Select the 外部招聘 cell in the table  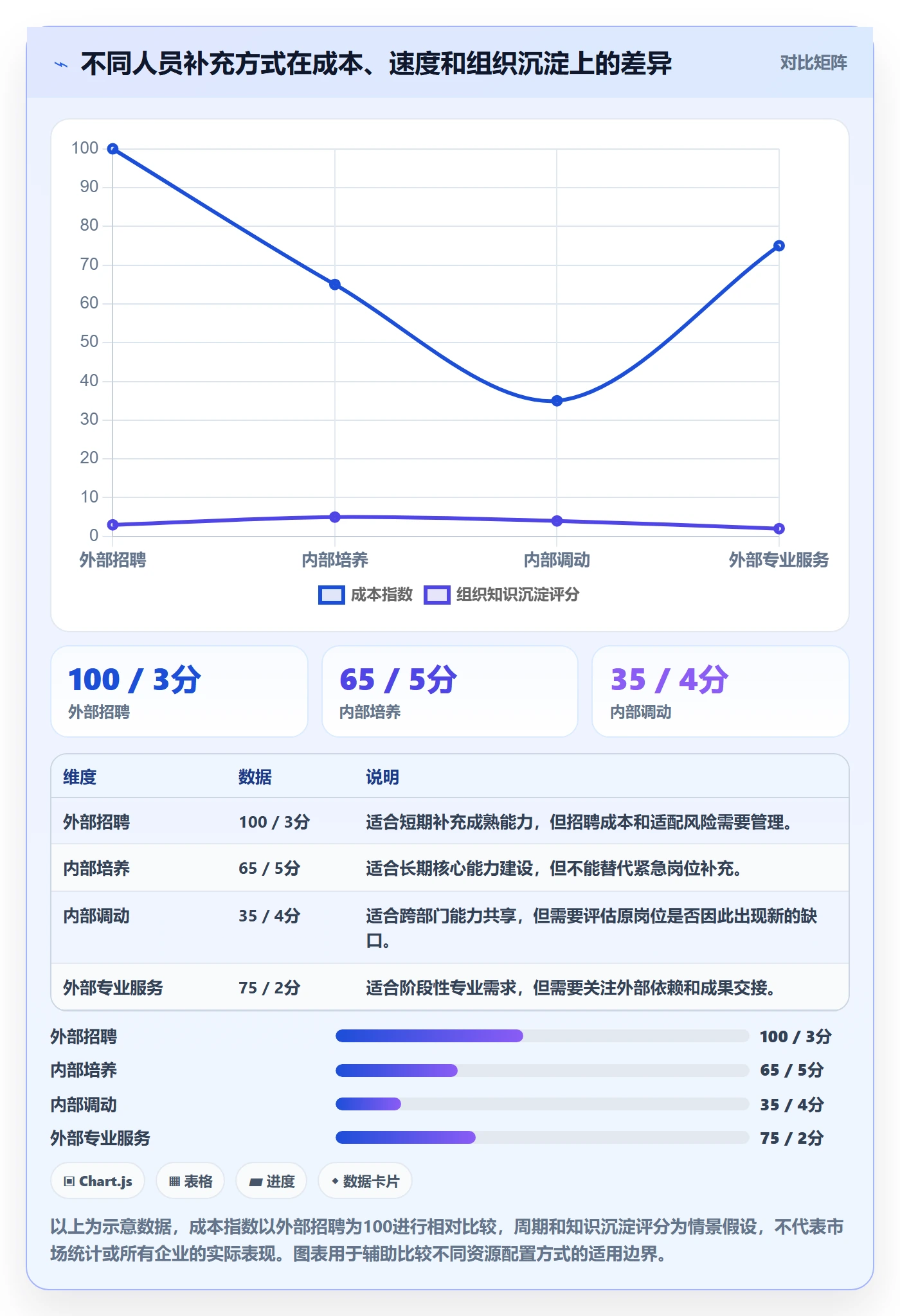pyautogui.click(x=96, y=822)
